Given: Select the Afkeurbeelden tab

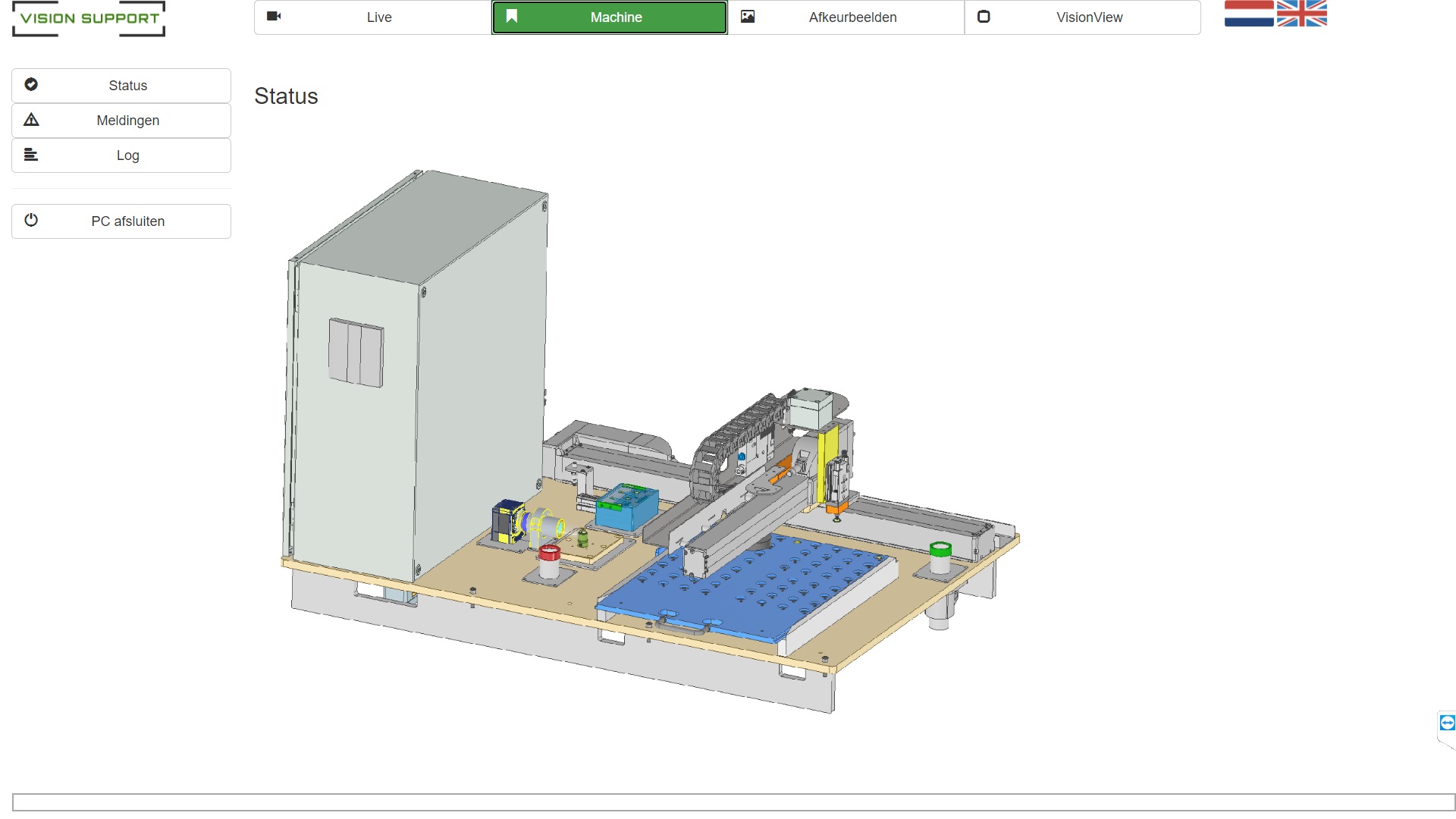Looking at the screenshot, I should 852,17.
